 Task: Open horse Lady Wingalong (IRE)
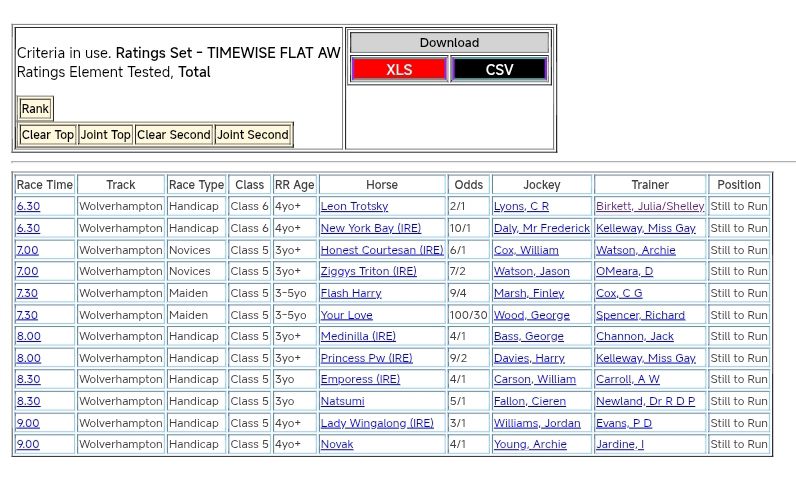377,423
